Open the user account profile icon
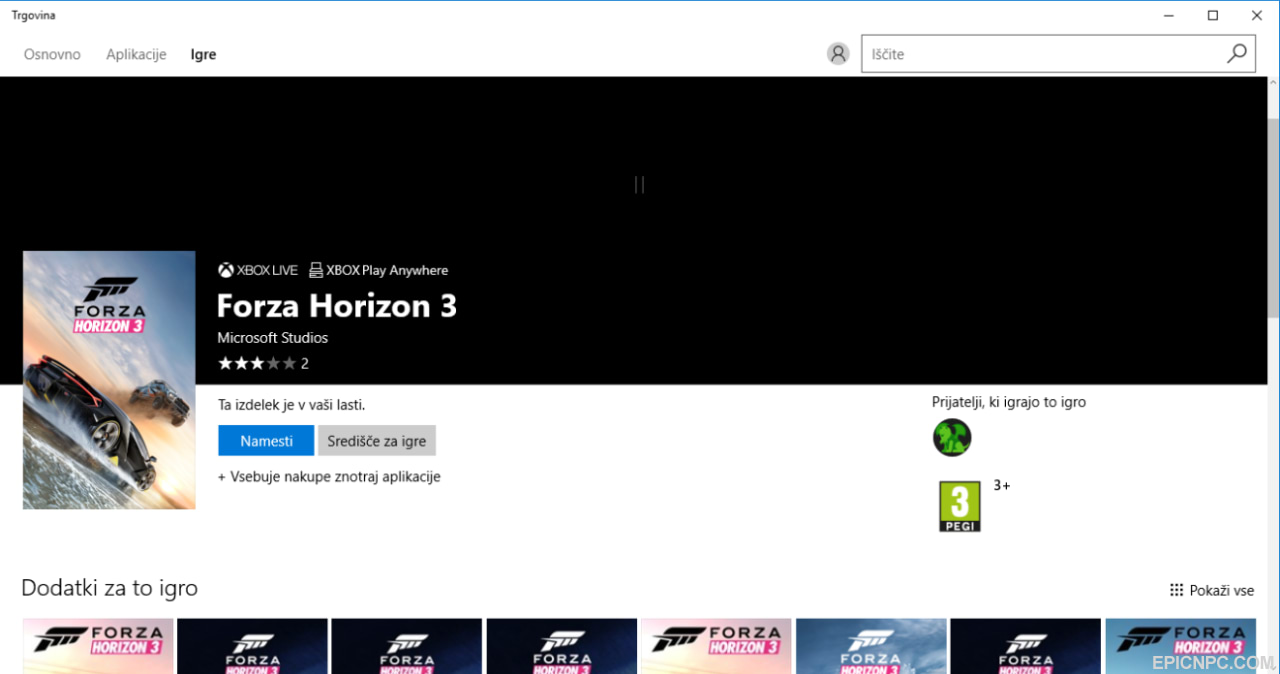The width and height of the screenshot is (1280, 674). tap(838, 54)
